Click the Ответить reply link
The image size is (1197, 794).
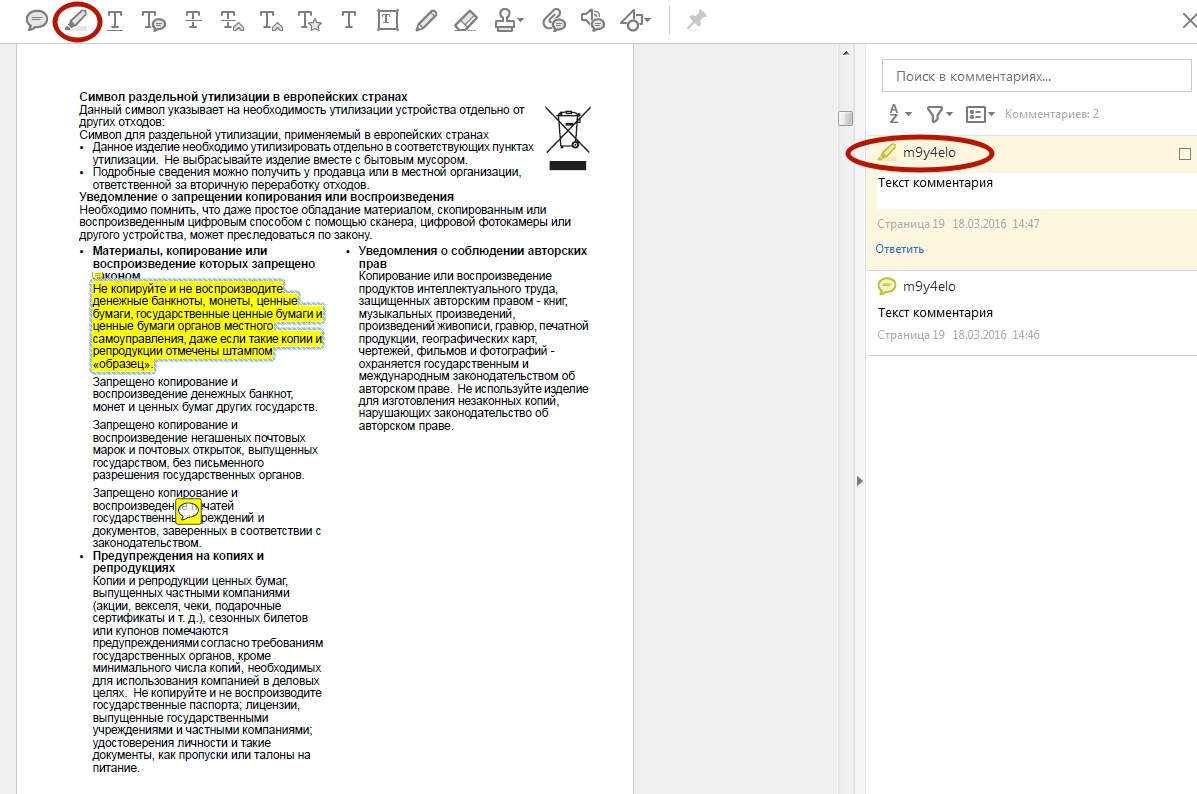[900, 249]
